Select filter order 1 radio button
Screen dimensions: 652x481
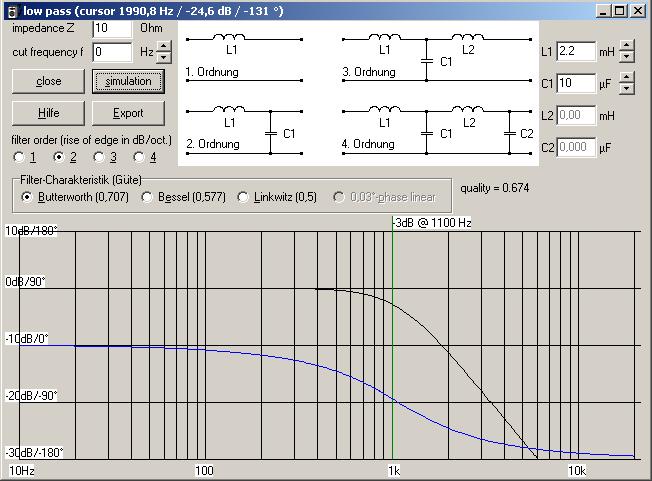click(19, 157)
